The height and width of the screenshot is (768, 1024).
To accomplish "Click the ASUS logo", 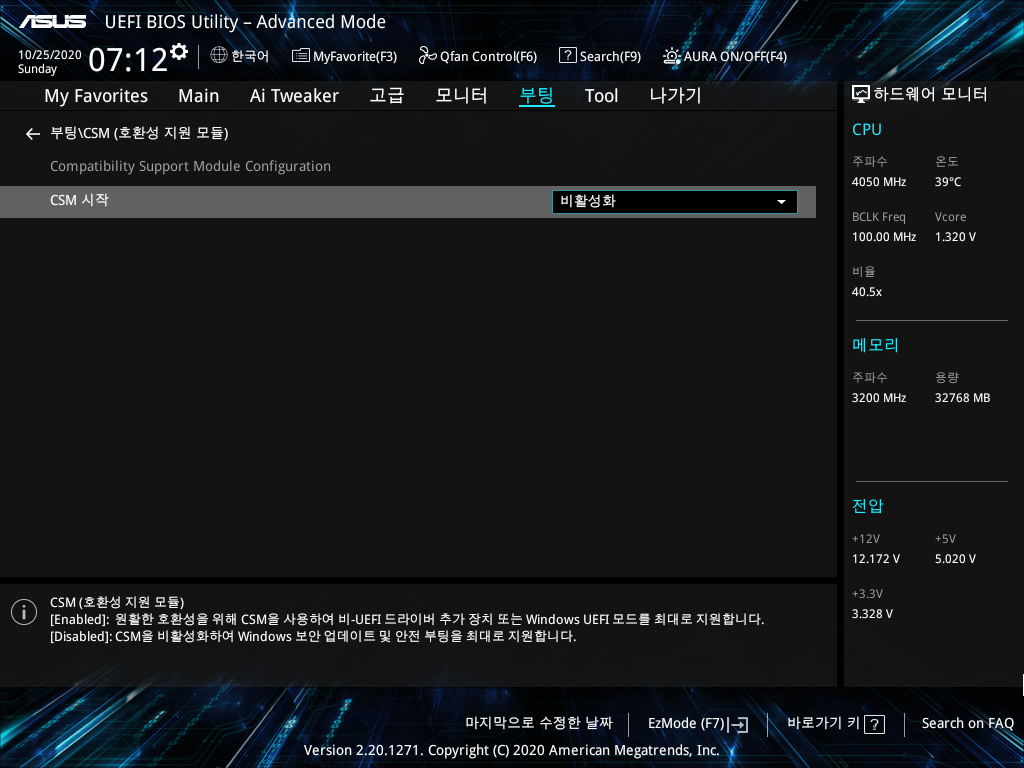I will click(x=52, y=22).
